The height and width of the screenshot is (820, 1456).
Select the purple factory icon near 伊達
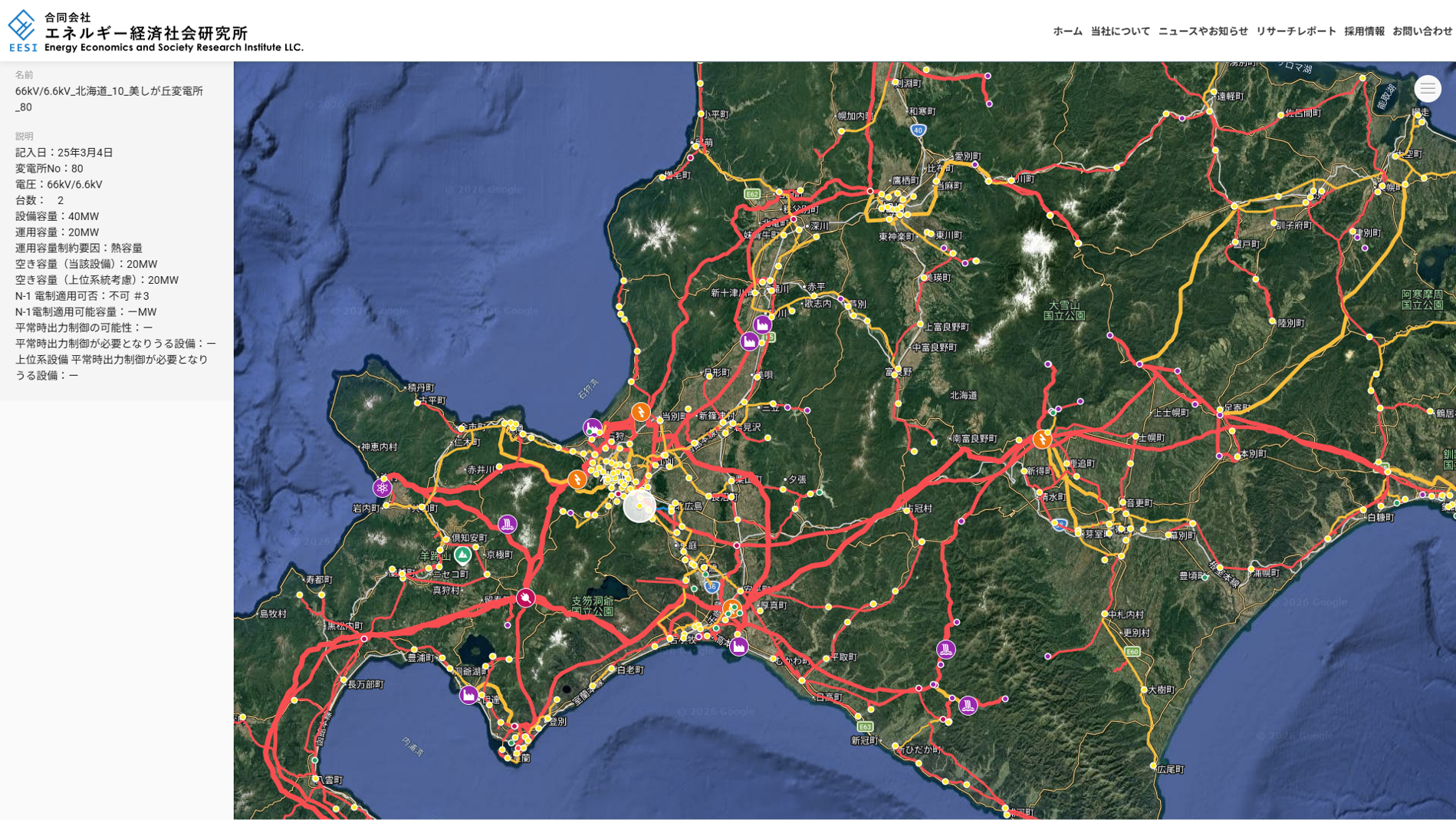coord(468,695)
